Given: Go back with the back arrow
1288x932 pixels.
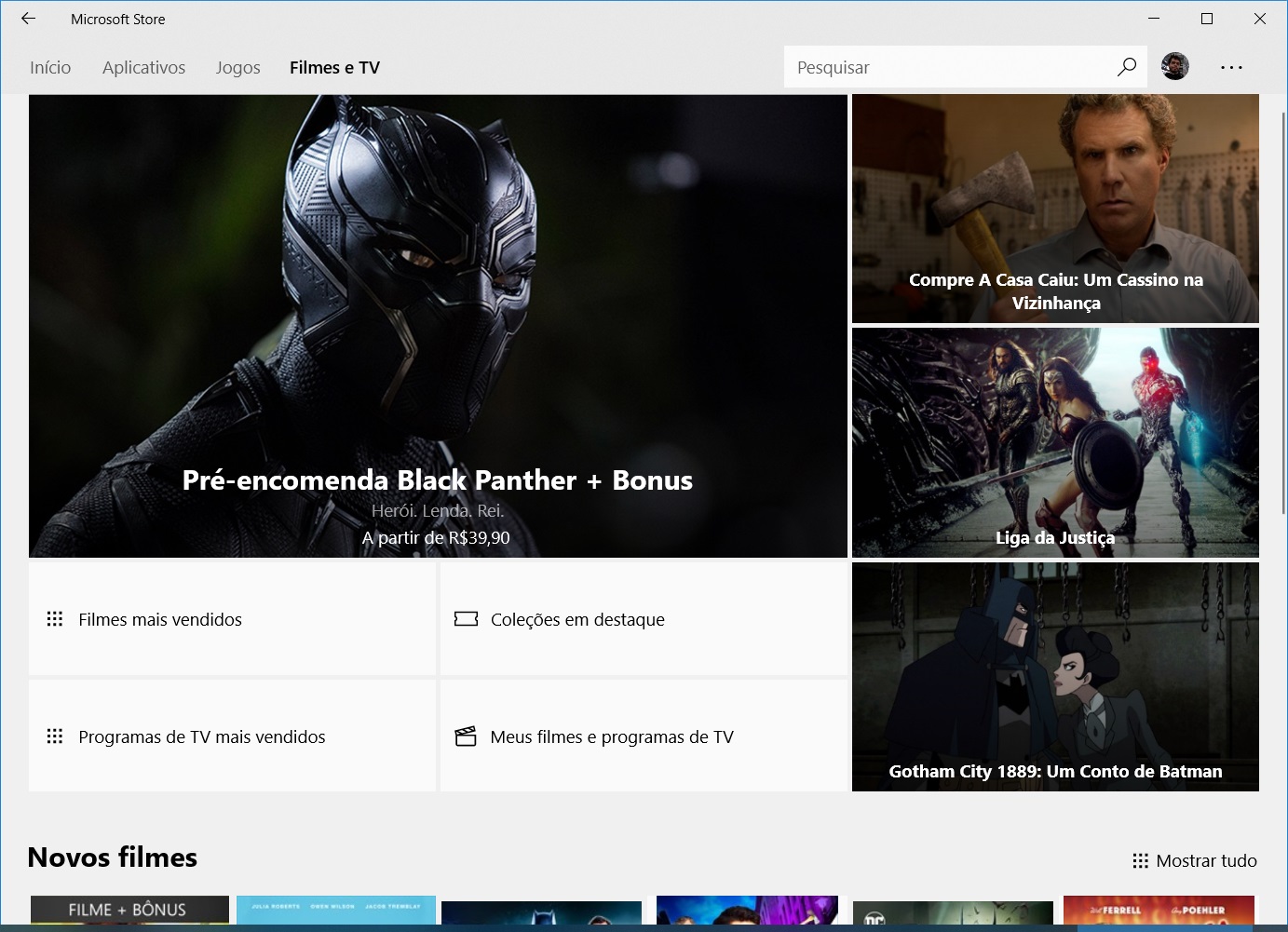Looking at the screenshot, I should pos(28,19).
